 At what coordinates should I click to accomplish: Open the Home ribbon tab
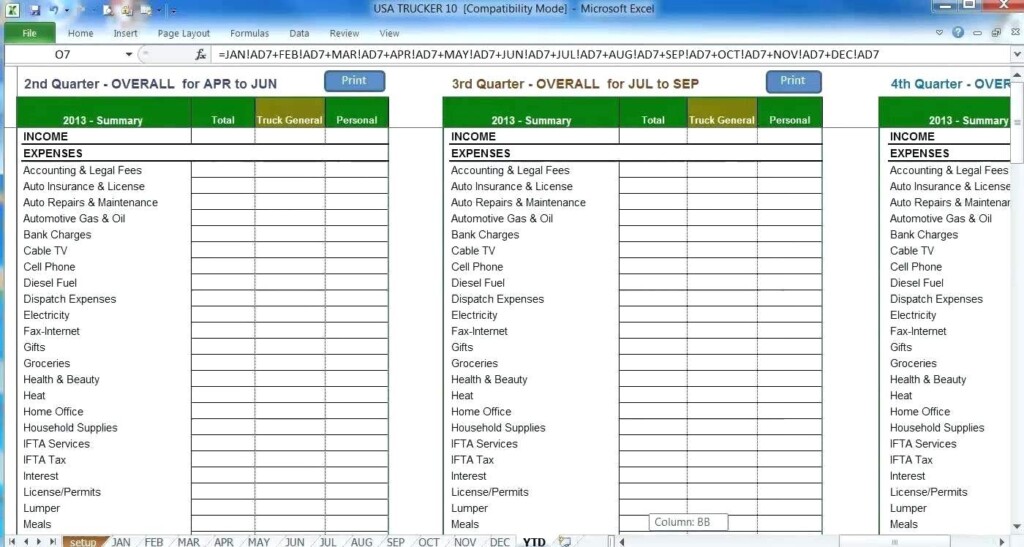point(80,33)
